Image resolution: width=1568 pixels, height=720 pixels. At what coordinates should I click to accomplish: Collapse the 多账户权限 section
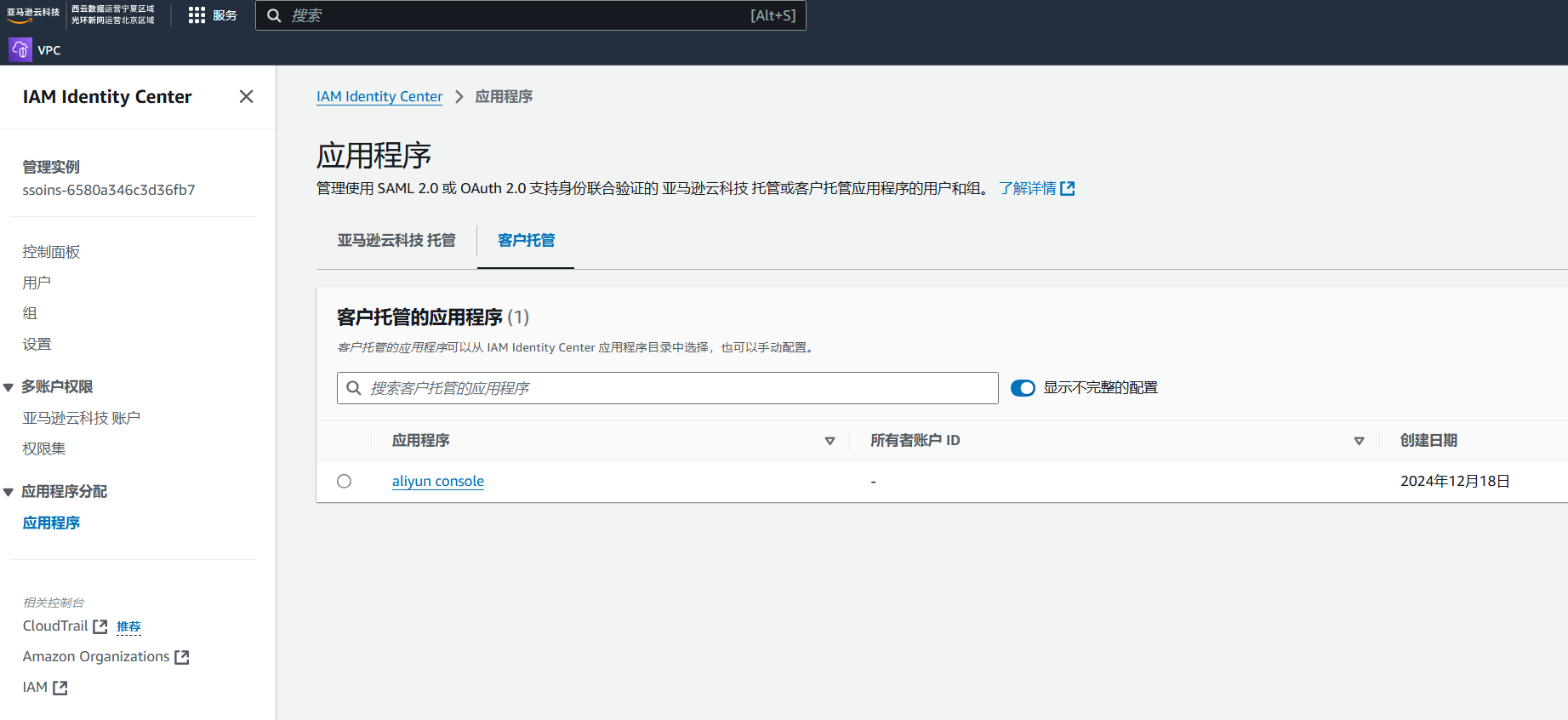point(9,387)
